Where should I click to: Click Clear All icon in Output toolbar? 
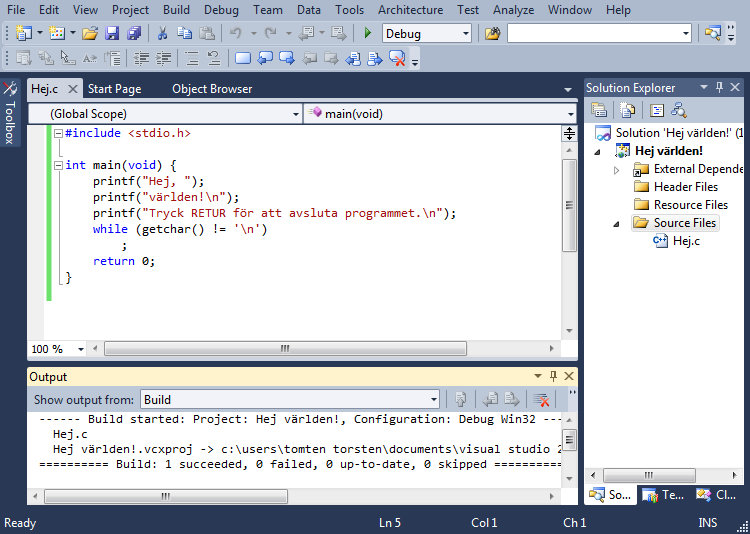tap(540, 399)
